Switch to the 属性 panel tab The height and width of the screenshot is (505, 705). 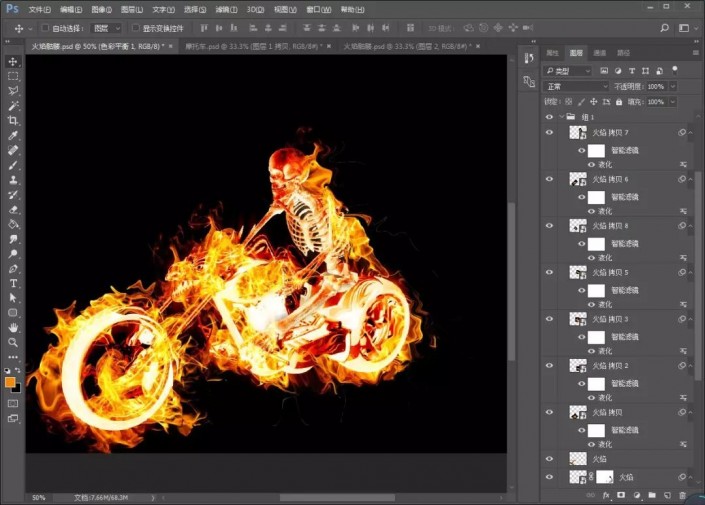pyautogui.click(x=553, y=53)
